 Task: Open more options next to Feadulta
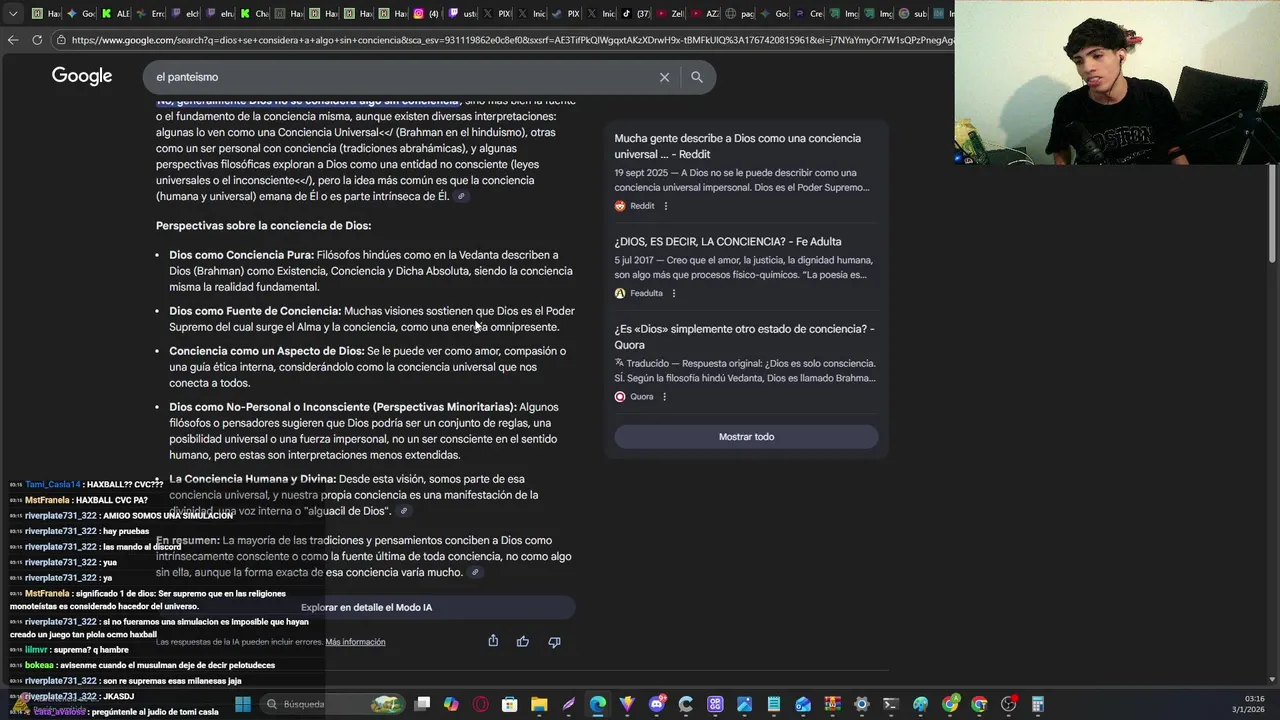(x=674, y=294)
